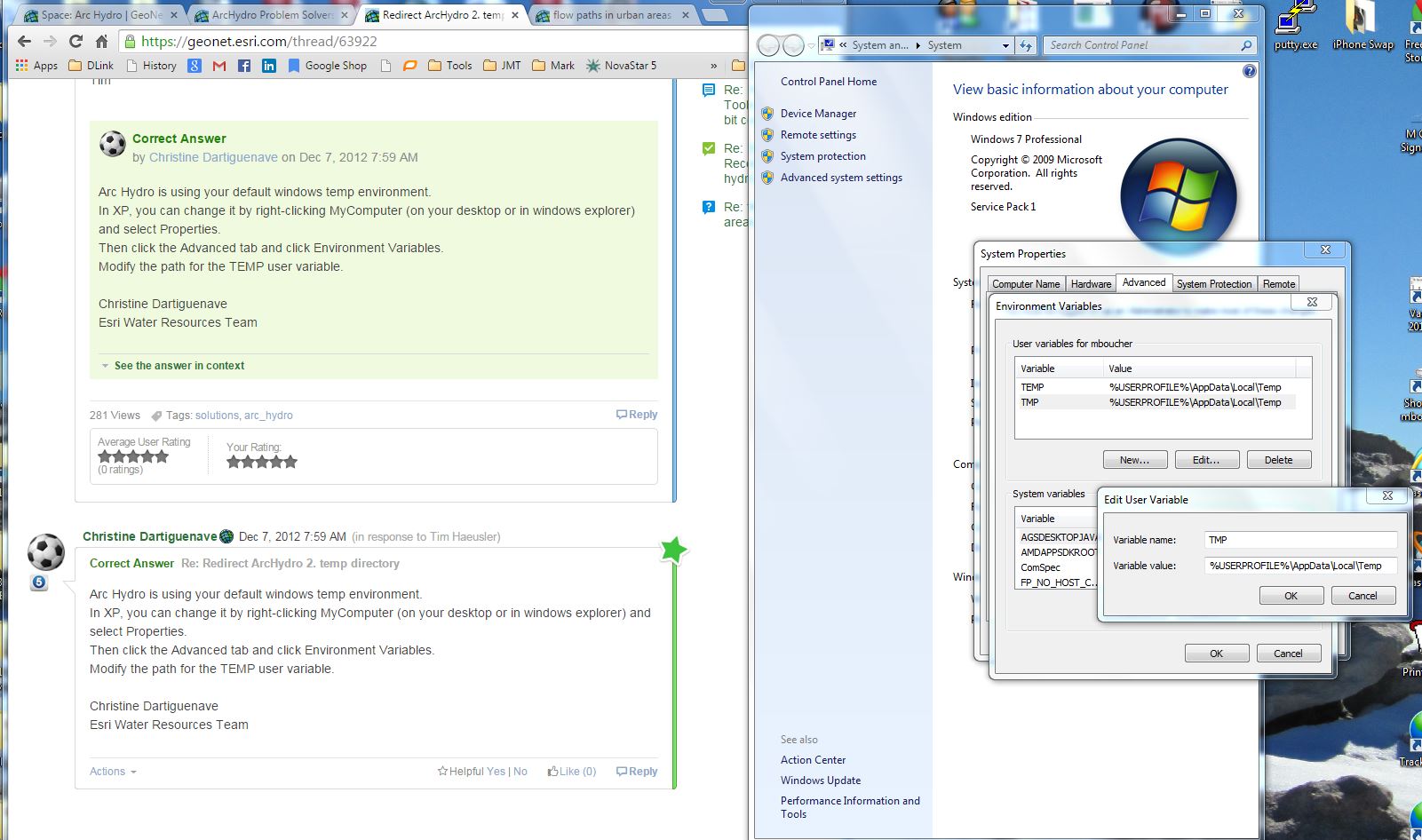The width and height of the screenshot is (1422, 840).
Task: Open the History bookmark
Action: [x=152, y=66]
